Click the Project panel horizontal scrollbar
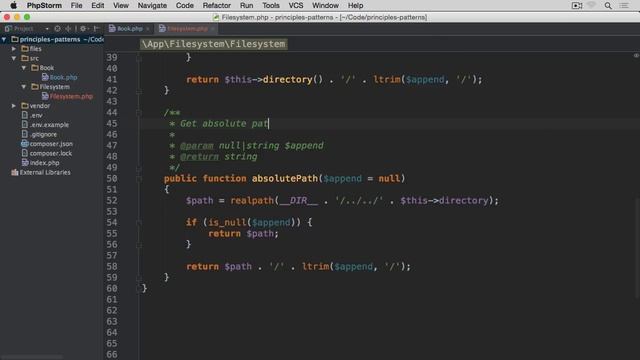640x360 pixels. (32, 357)
